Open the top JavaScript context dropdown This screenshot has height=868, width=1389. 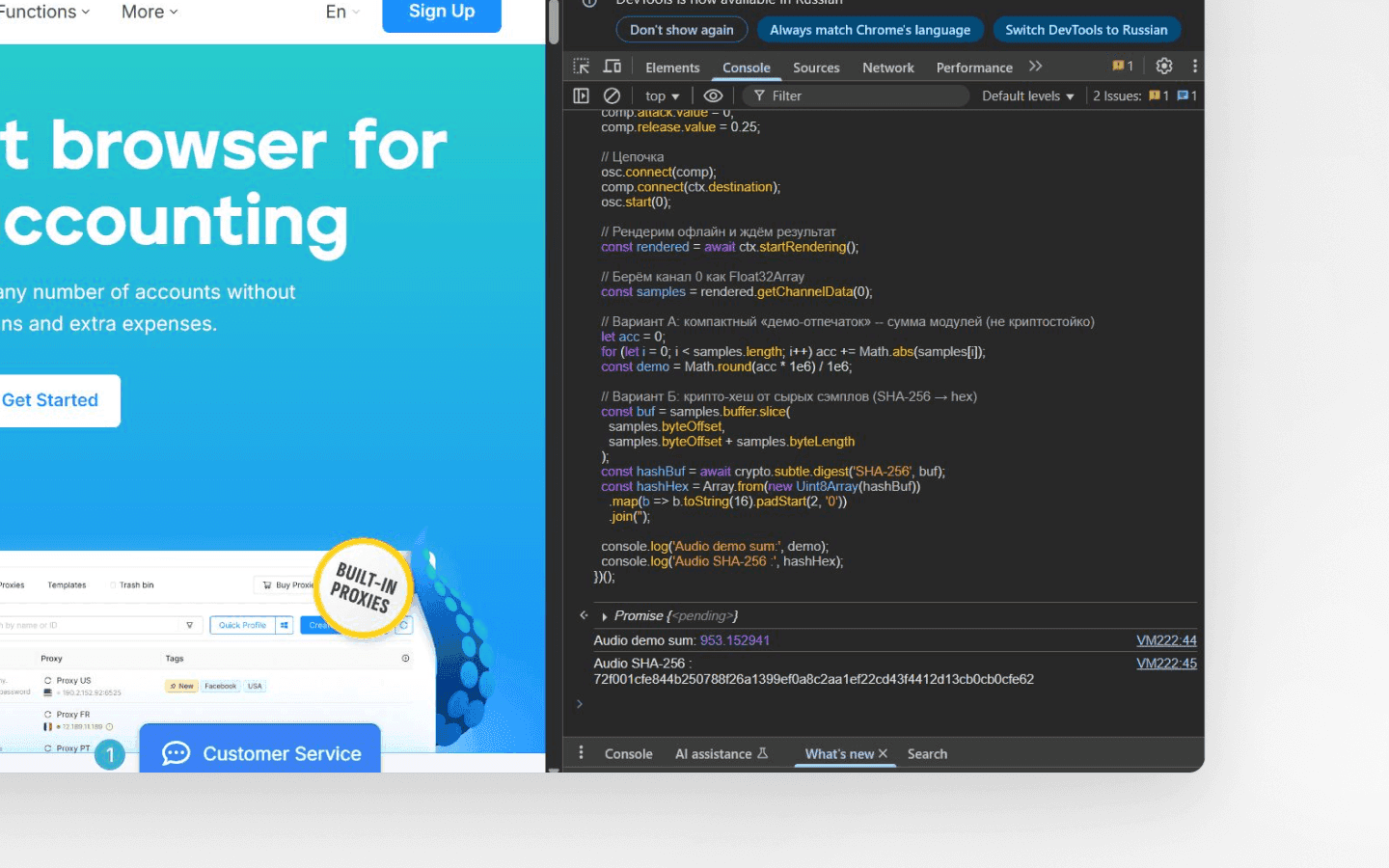(x=663, y=95)
